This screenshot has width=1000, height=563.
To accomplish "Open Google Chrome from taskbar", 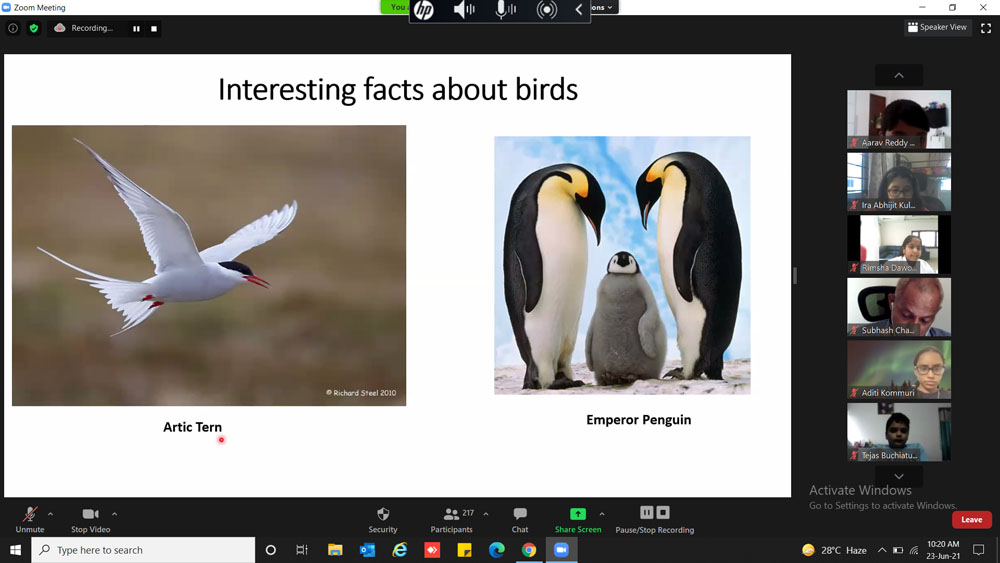I will (x=529, y=550).
